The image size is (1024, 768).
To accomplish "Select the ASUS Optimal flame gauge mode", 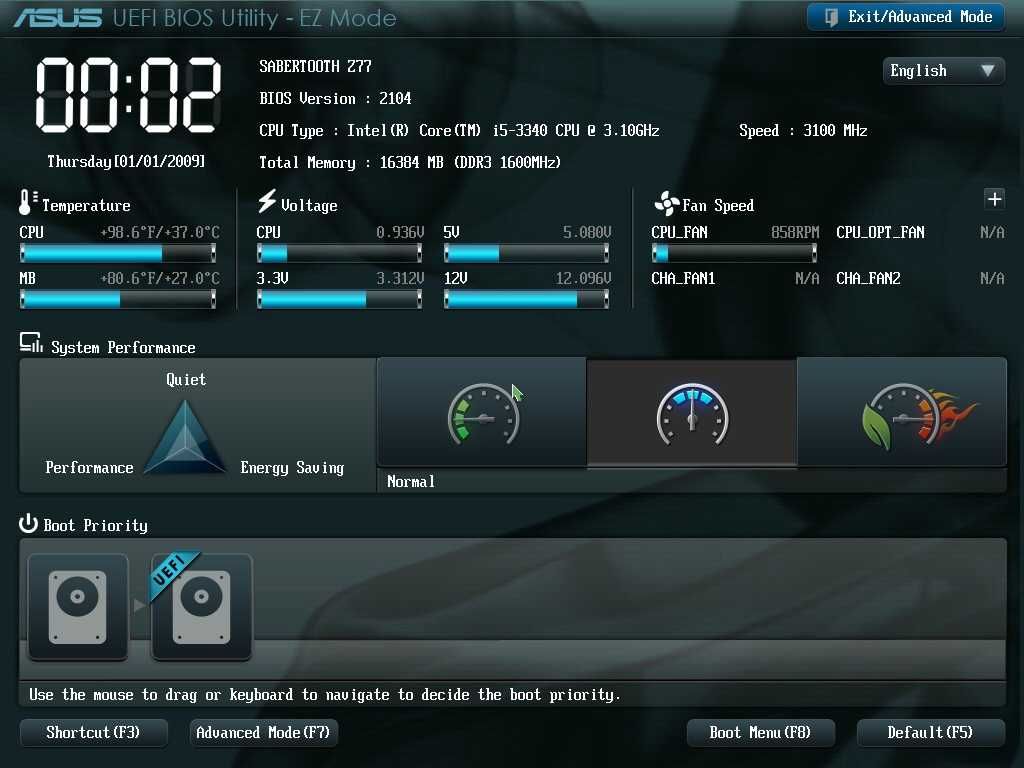I will [x=902, y=412].
